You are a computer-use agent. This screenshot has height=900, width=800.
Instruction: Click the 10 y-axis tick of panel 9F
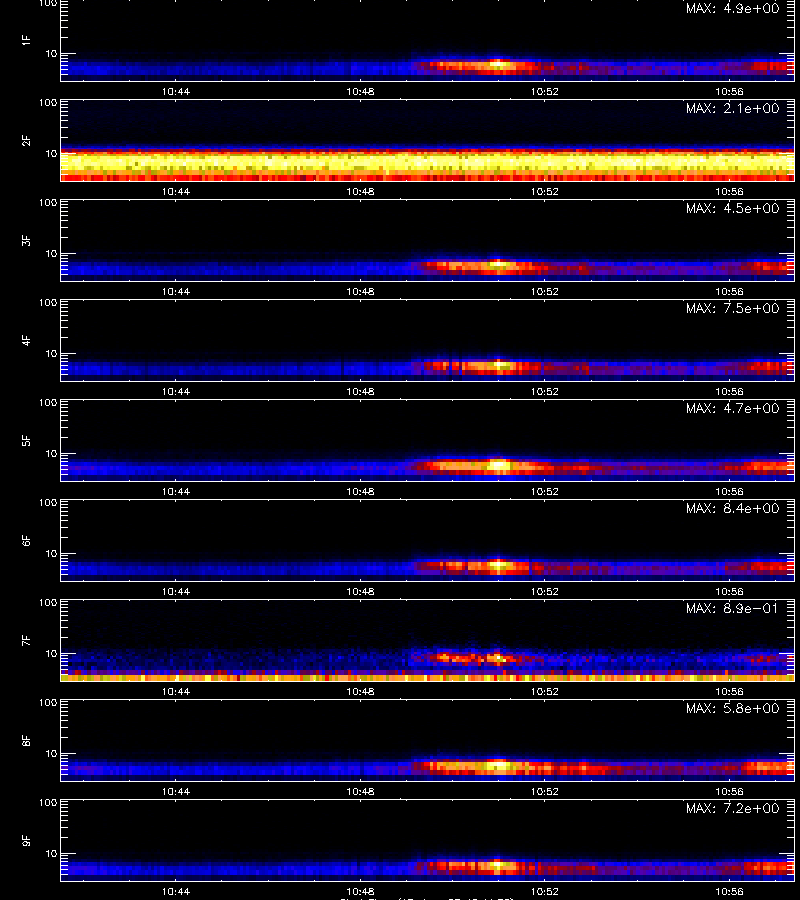(51, 854)
